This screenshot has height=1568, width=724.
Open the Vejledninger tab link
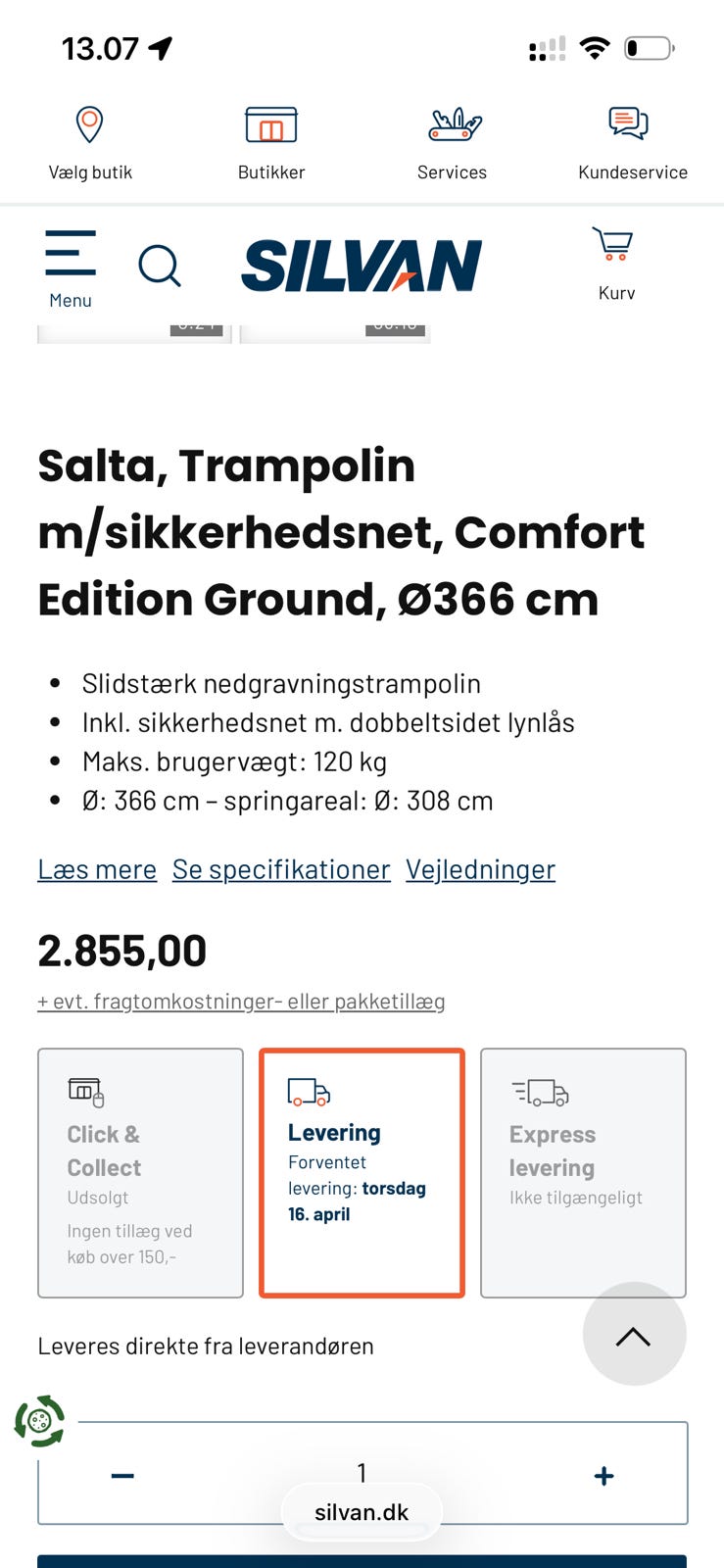pyautogui.click(x=479, y=869)
